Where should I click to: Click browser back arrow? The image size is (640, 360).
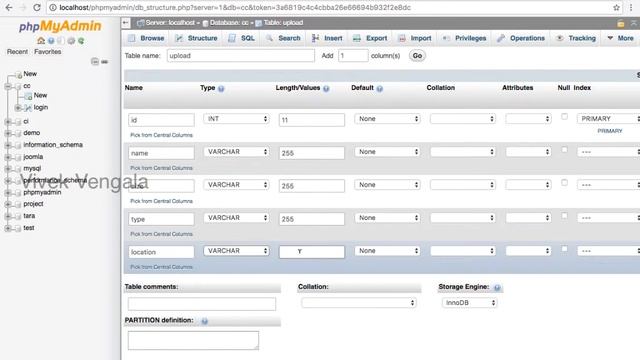[9, 7]
